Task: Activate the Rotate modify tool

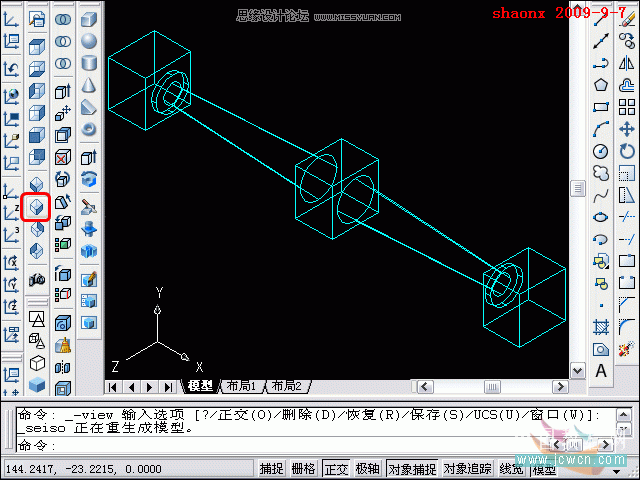Action: pyautogui.click(x=627, y=151)
